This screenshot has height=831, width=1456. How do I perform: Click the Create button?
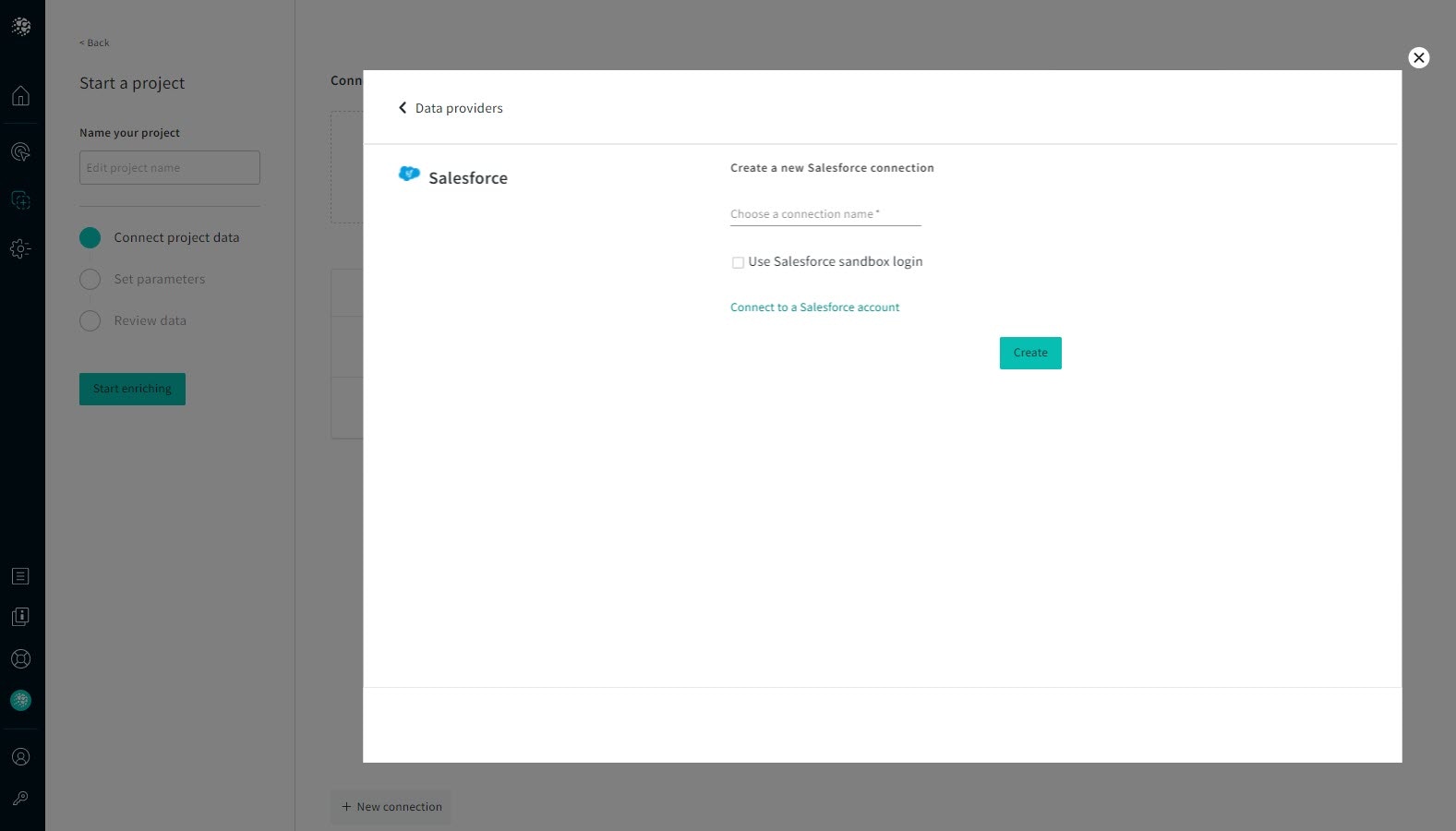[x=1030, y=353]
